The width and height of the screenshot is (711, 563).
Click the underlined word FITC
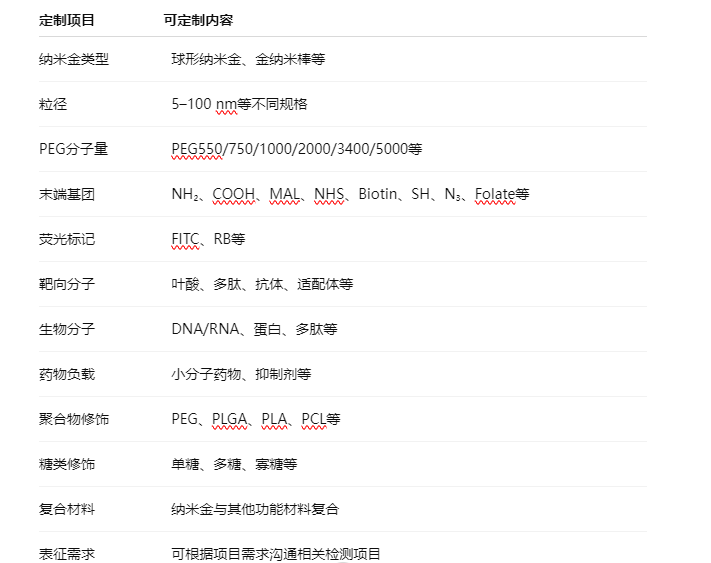click(185, 239)
